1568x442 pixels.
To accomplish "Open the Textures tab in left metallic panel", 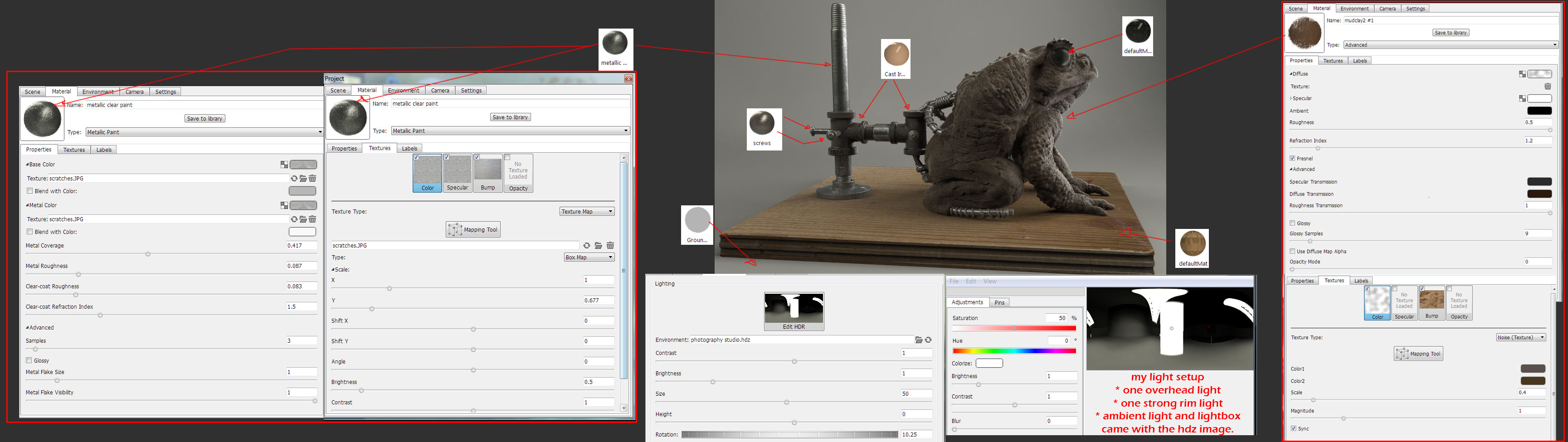I will coord(74,150).
